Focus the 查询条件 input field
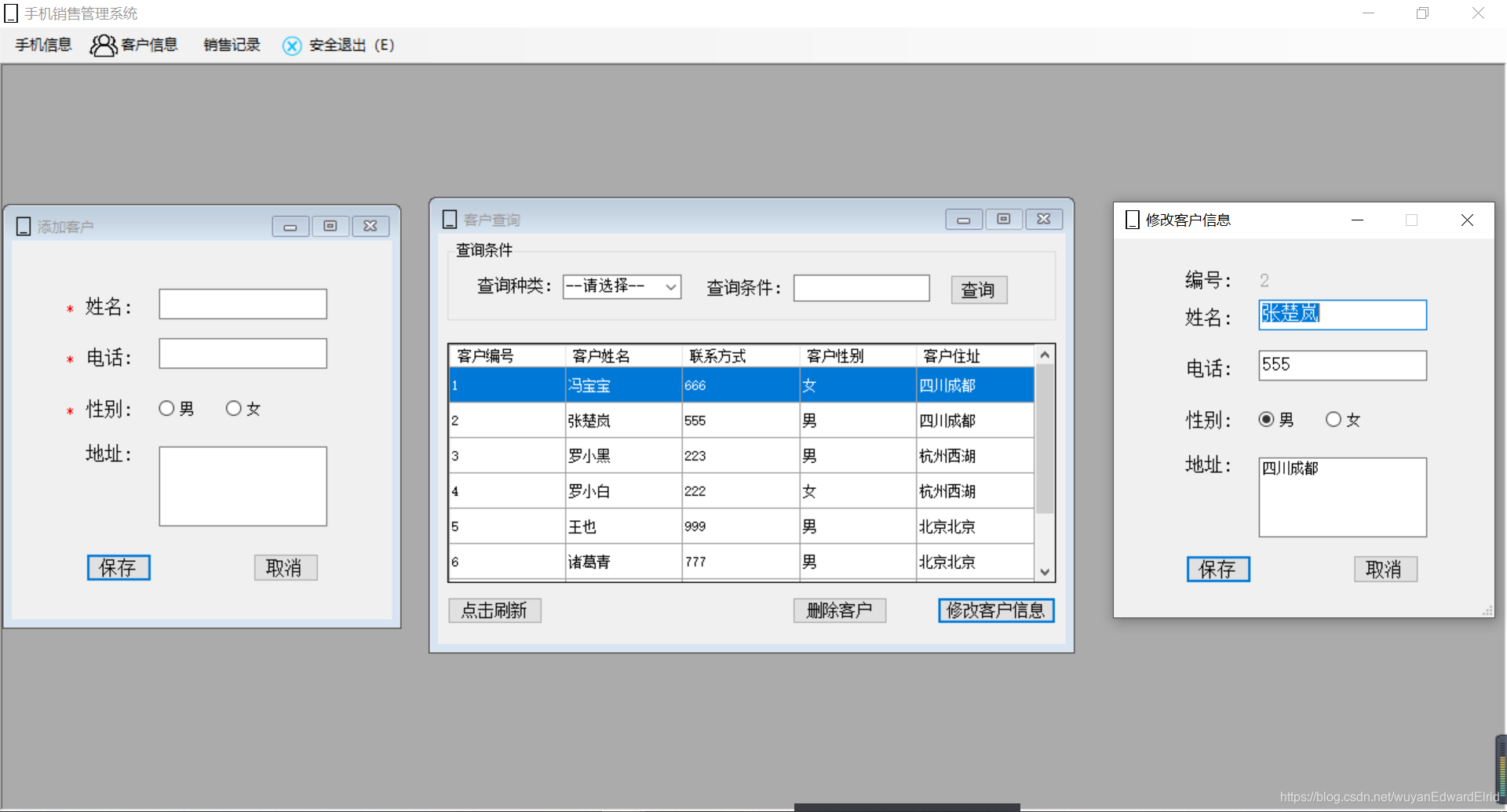1507x812 pixels. coord(861,288)
